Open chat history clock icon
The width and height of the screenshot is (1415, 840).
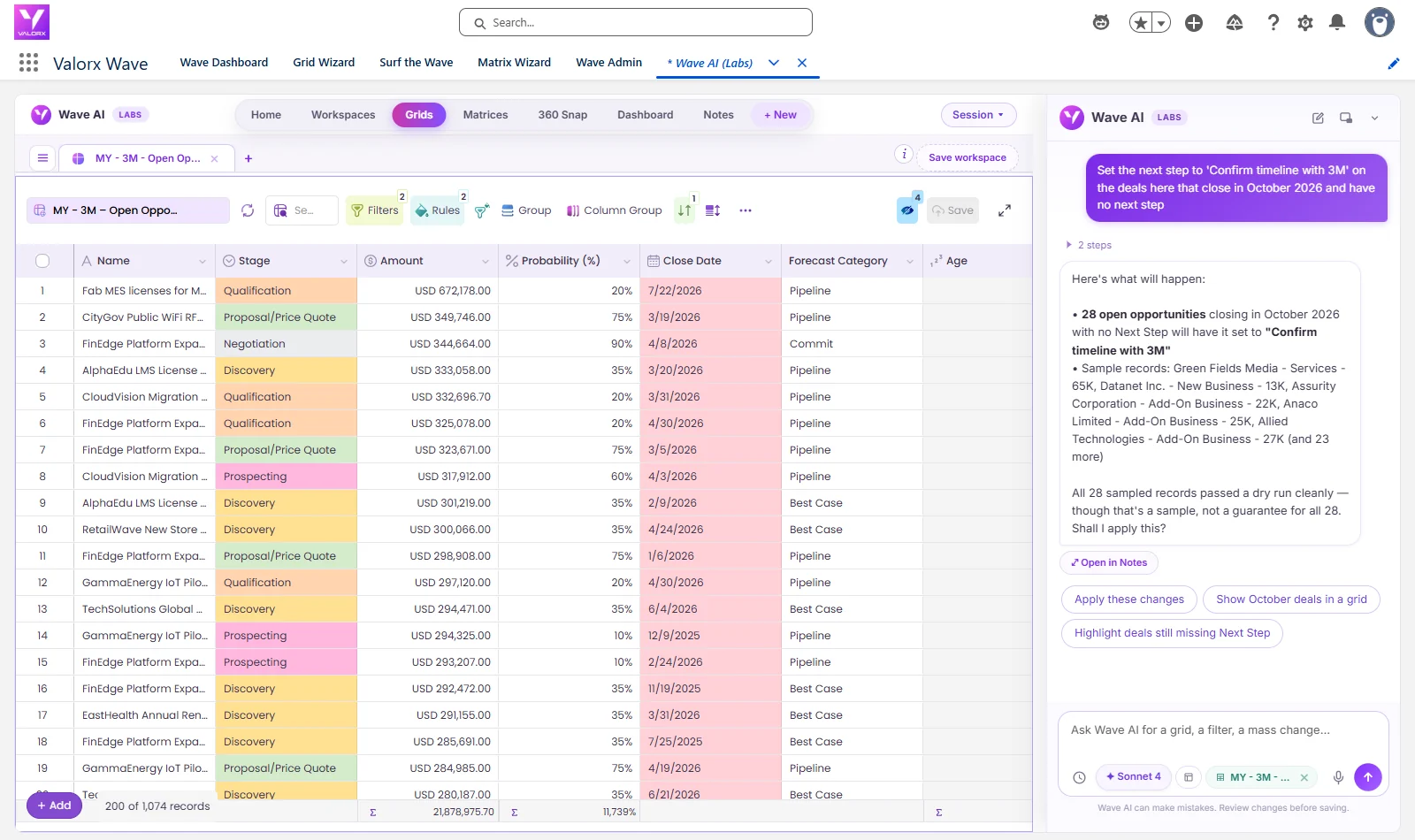(1079, 777)
